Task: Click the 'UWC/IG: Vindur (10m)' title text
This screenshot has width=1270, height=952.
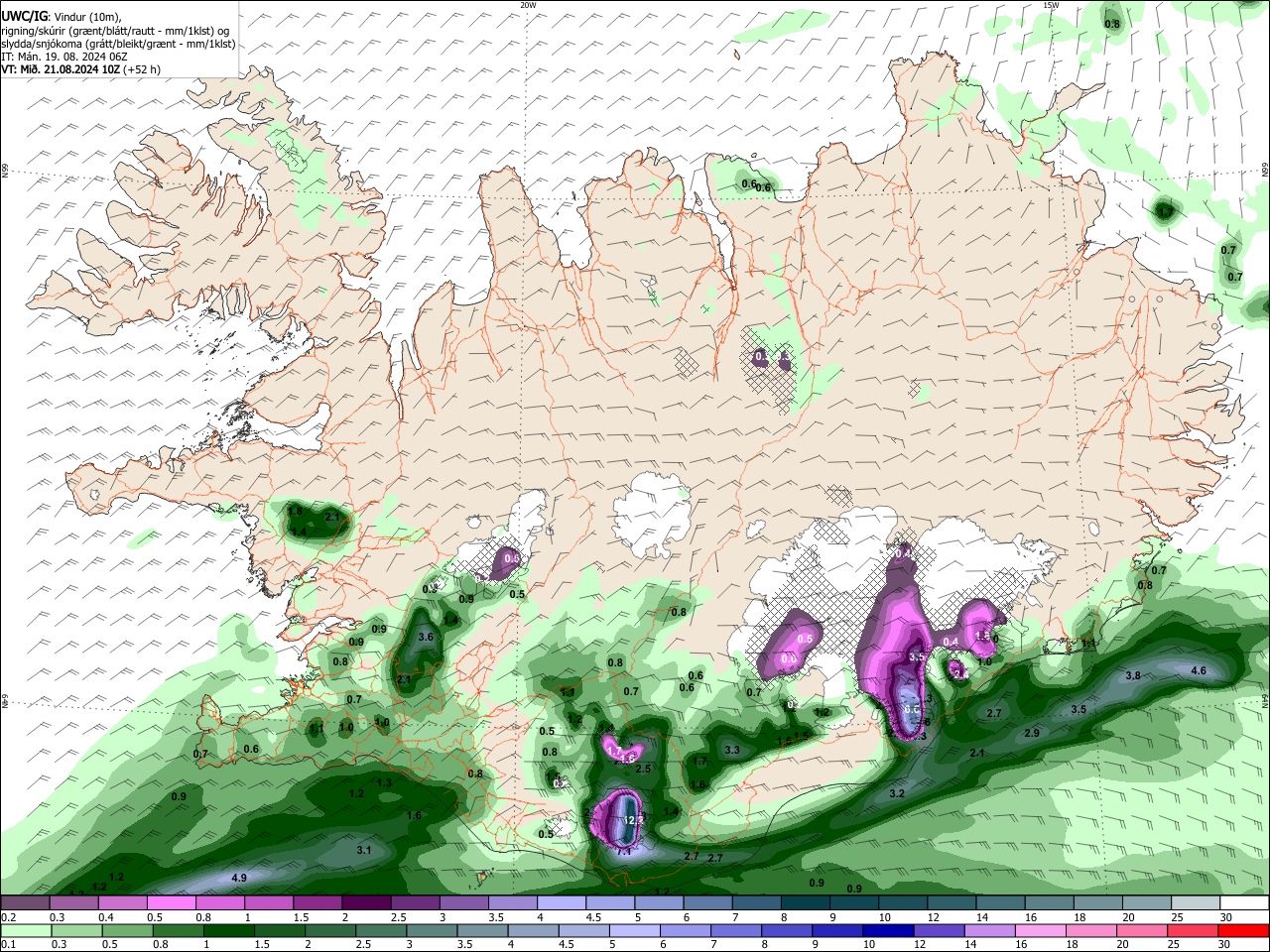Action: 61,16
